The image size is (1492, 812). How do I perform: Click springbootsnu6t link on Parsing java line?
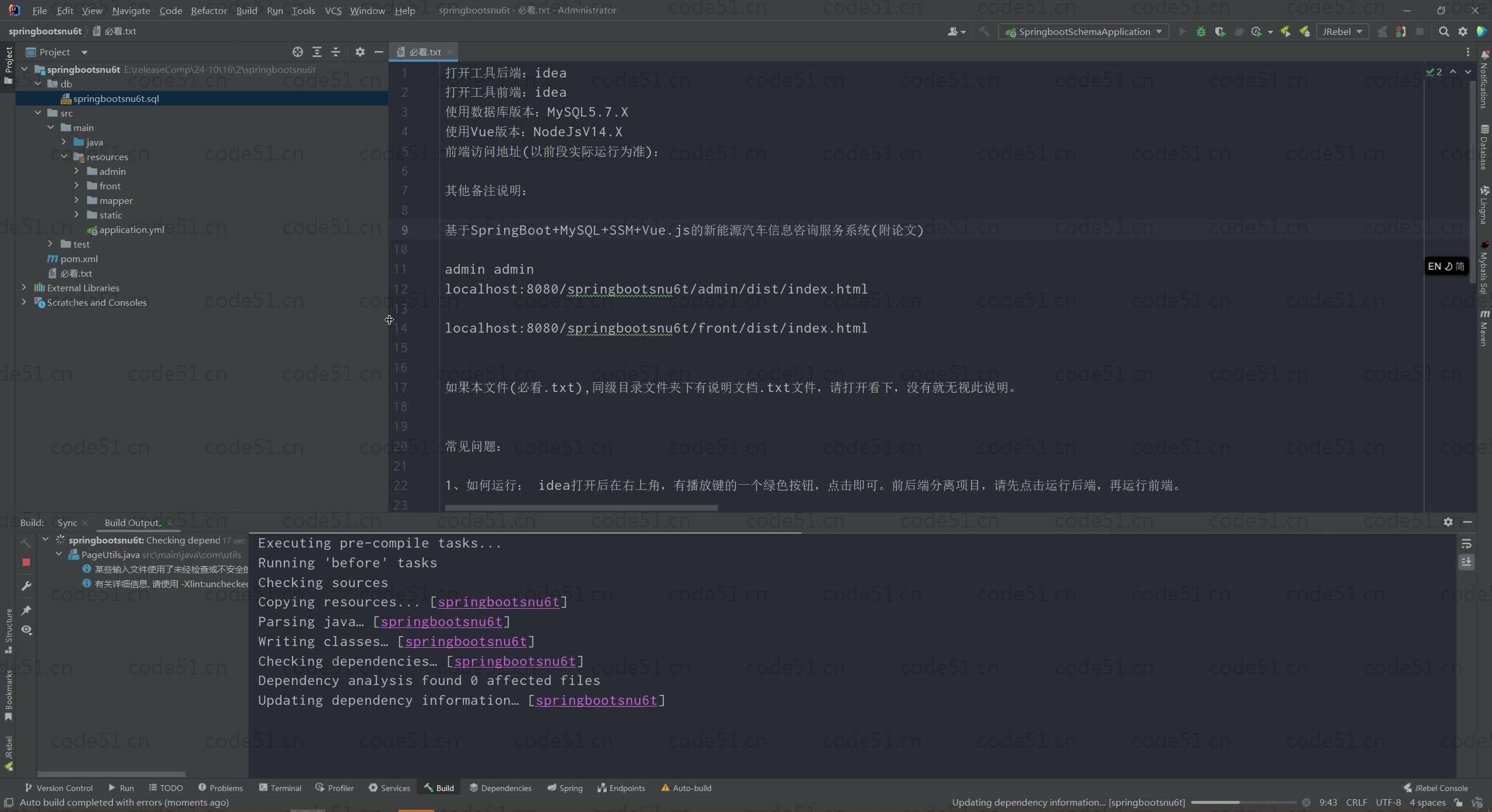441,622
